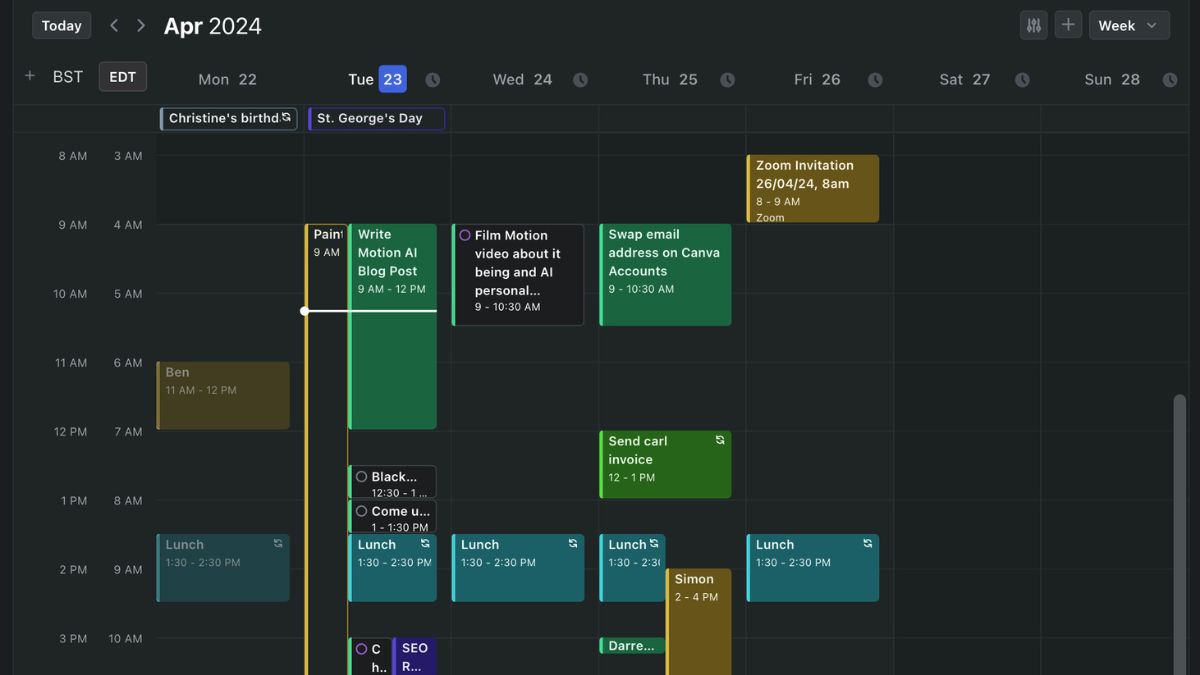Click the clock icon beside Wed 24
This screenshot has height=675, width=1200.
click(x=580, y=79)
